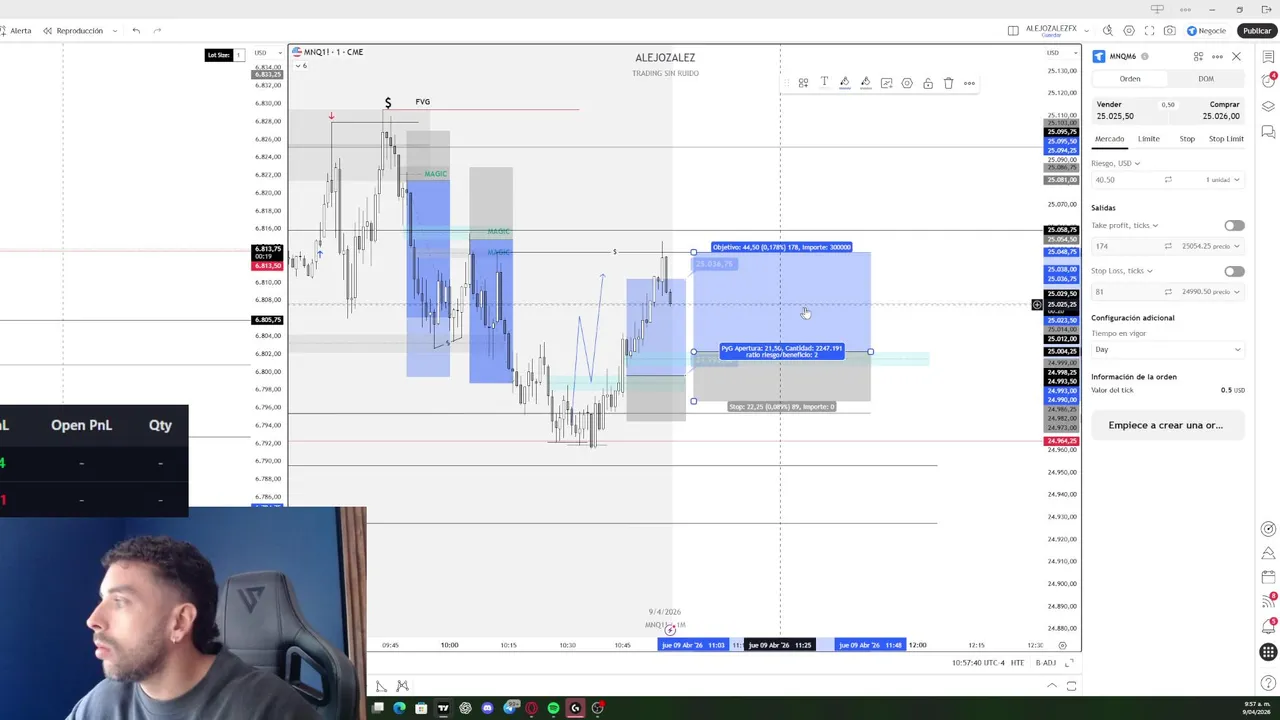Open Spotify from the Windows taskbar

(553, 708)
